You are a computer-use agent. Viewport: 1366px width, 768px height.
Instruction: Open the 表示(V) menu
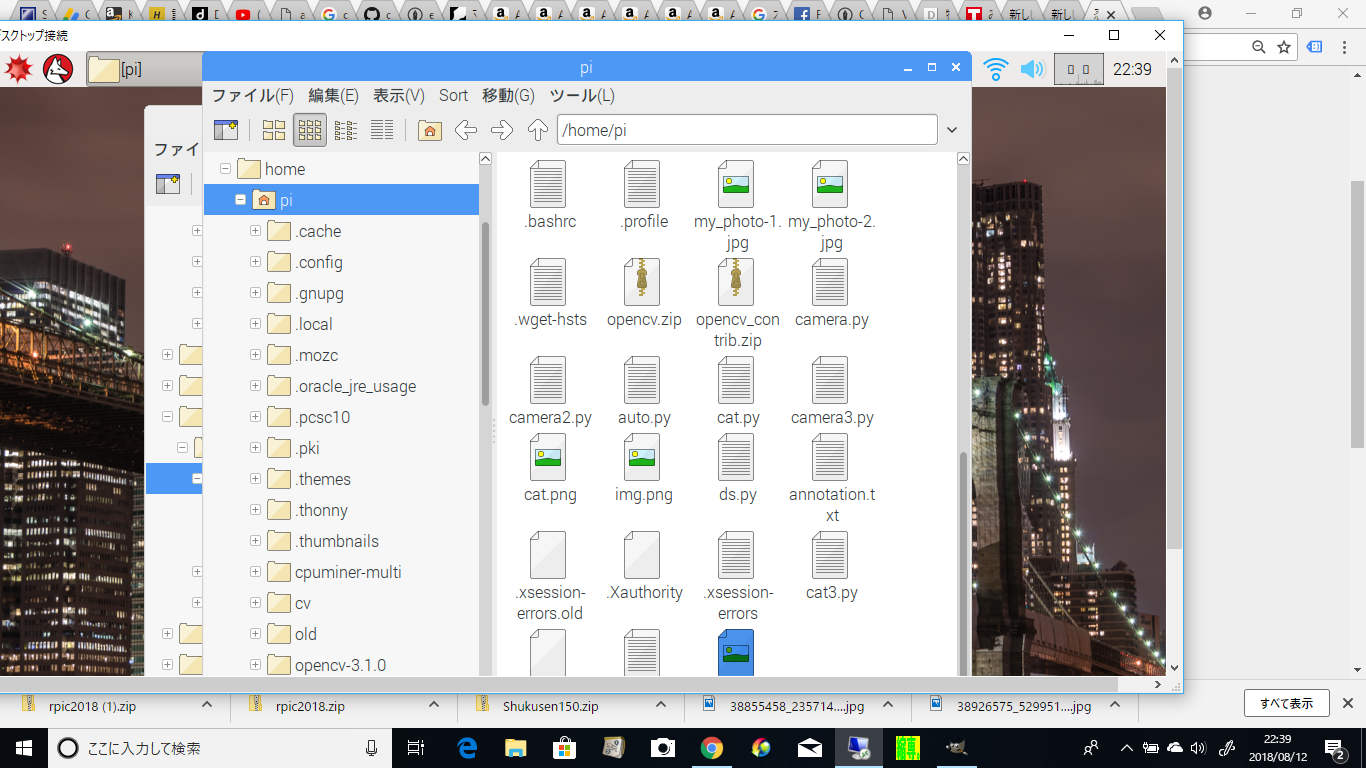pos(399,95)
